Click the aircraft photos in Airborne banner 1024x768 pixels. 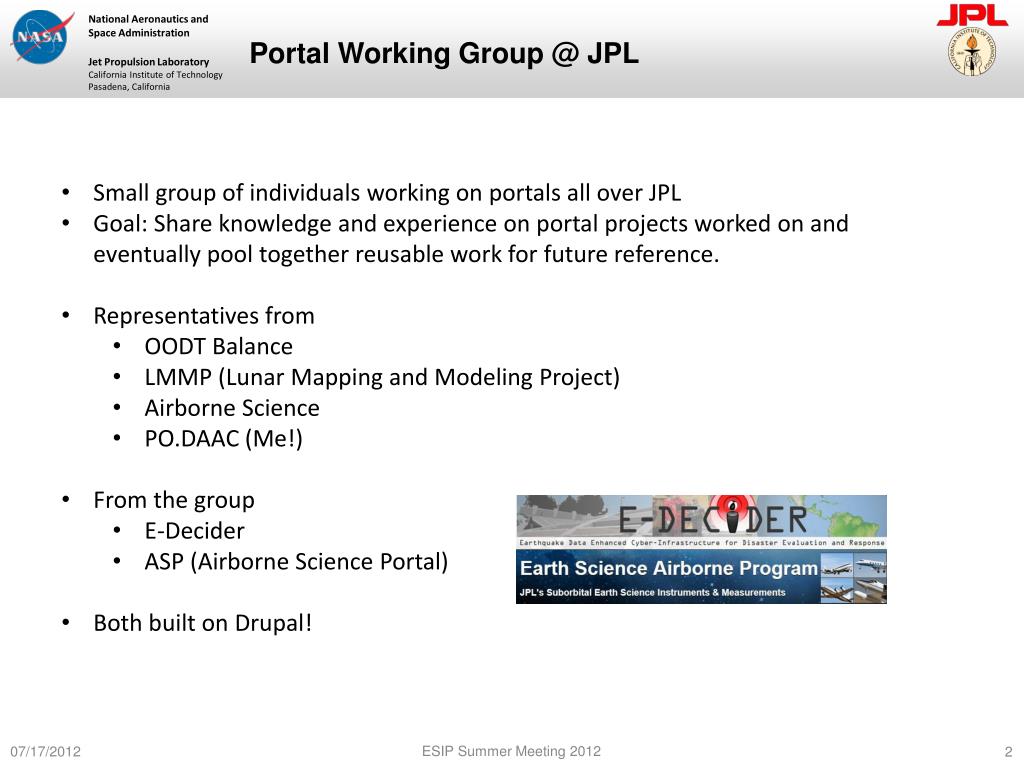[854, 577]
